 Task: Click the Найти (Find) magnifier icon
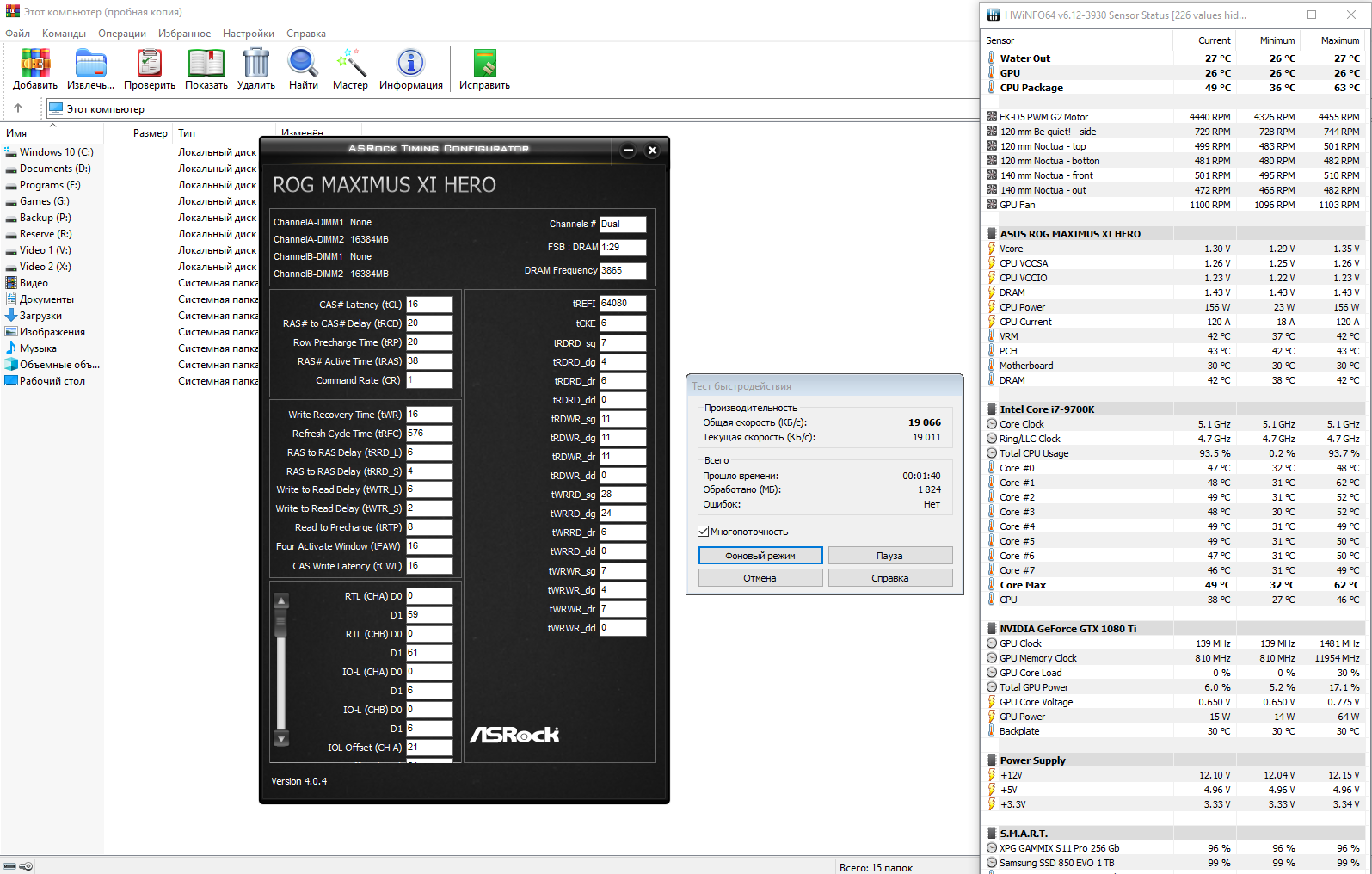pyautogui.click(x=303, y=64)
